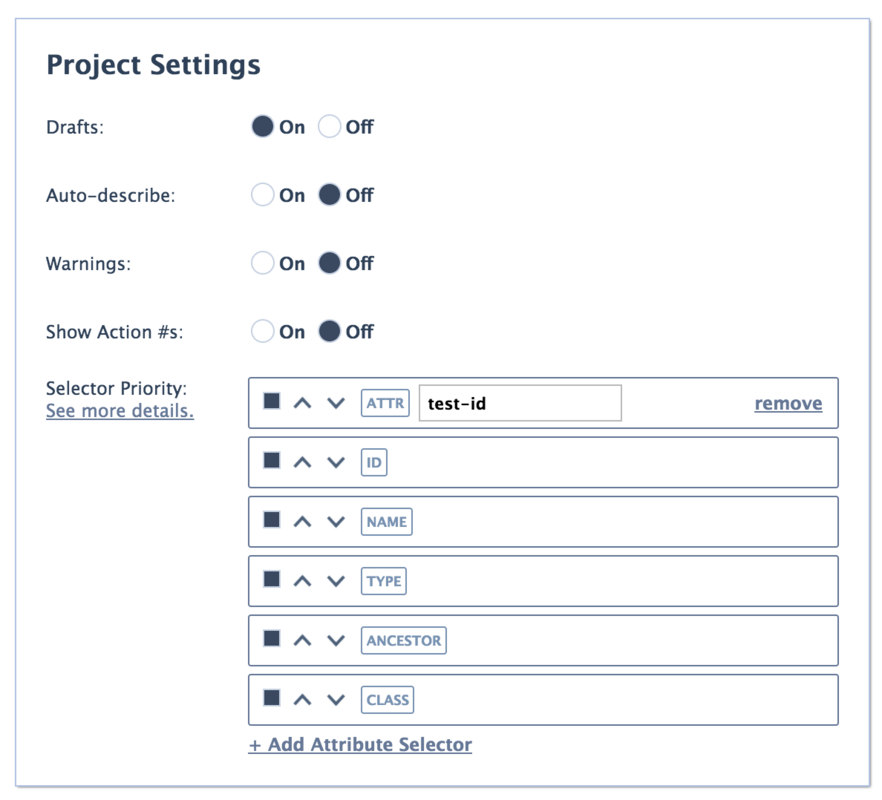Turn Drafts off

coord(329,127)
